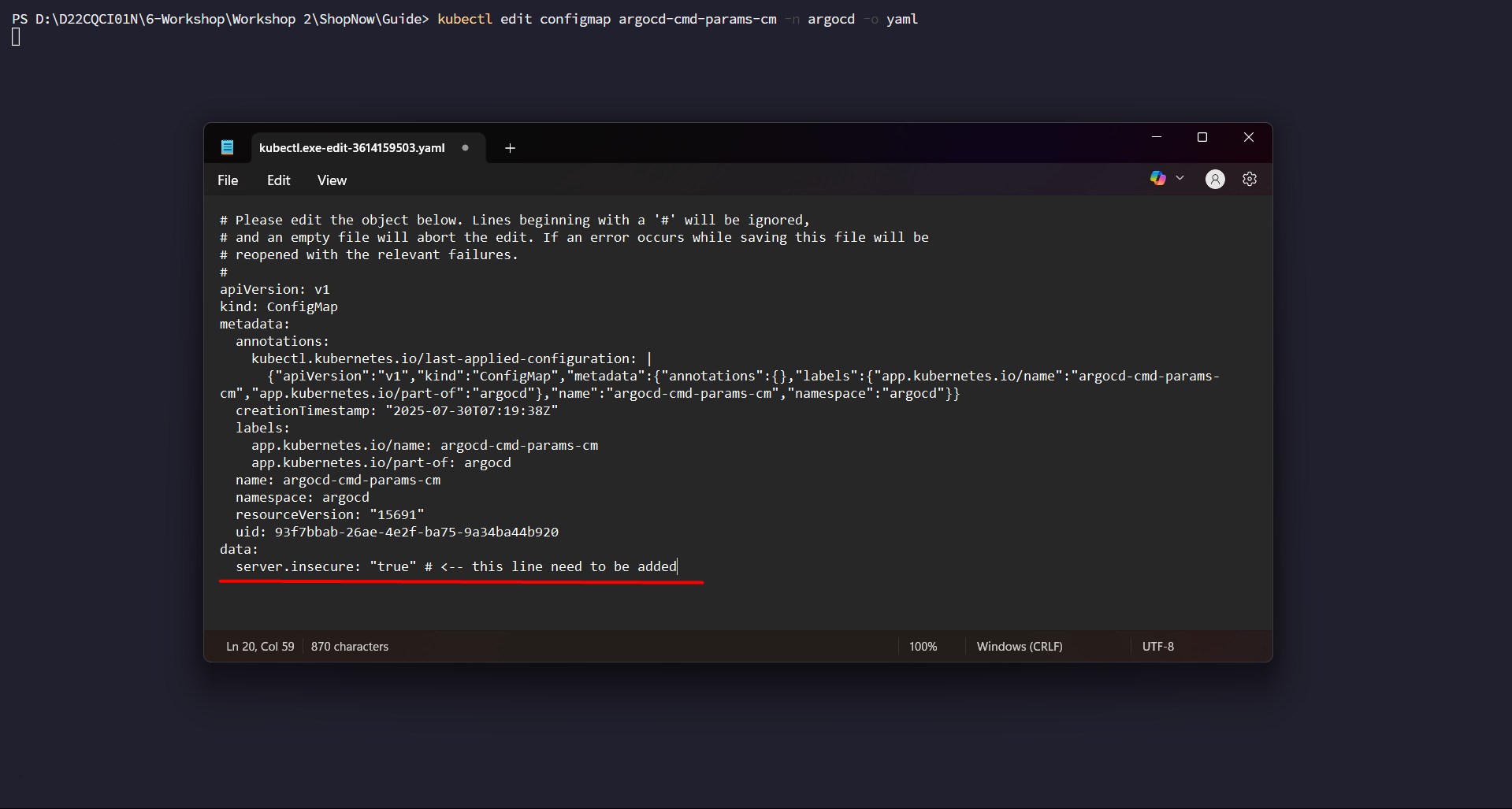Open the Edit menu
Image resolution: width=1512 pixels, height=809 pixels.
click(x=278, y=180)
